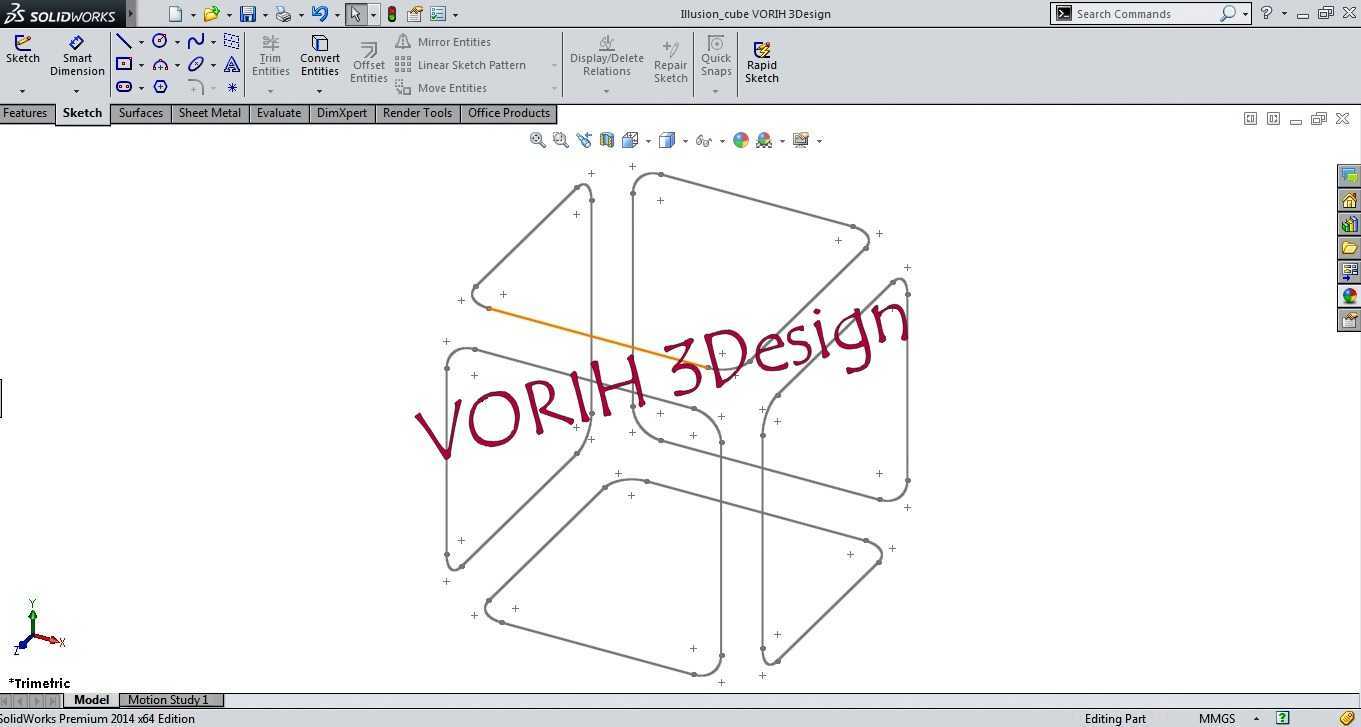This screenshot has width=1361, height=727.
Task: Open File Properties icon
Action: click(x=414, y=14)
